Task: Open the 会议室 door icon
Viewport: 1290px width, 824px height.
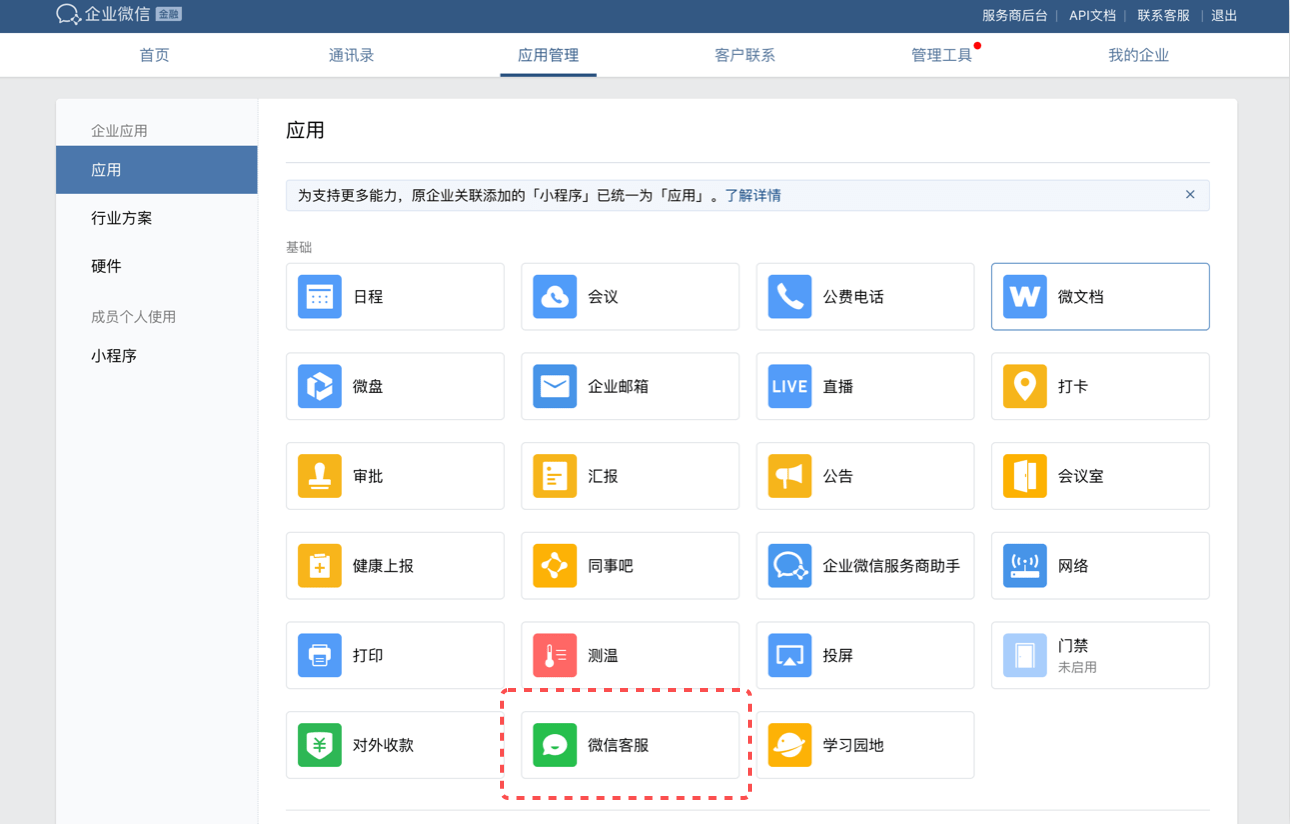Action: coord(1024,476)
